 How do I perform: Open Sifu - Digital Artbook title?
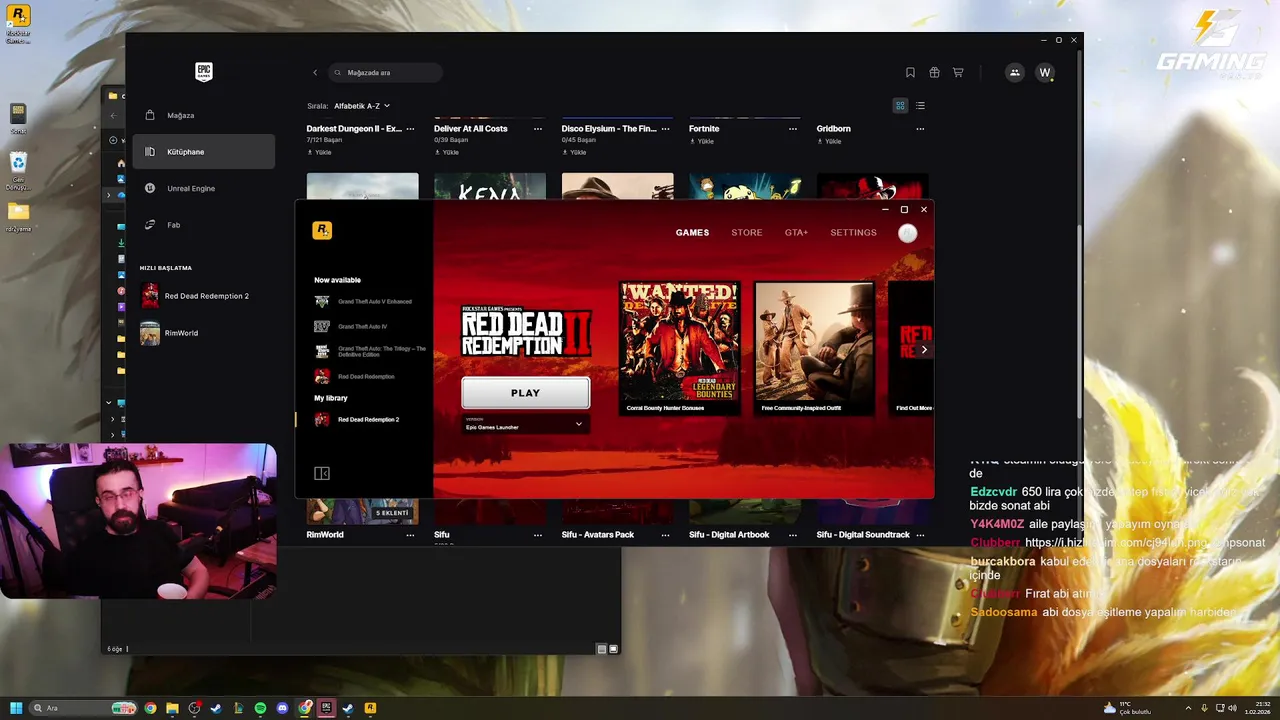pos(729,535)
